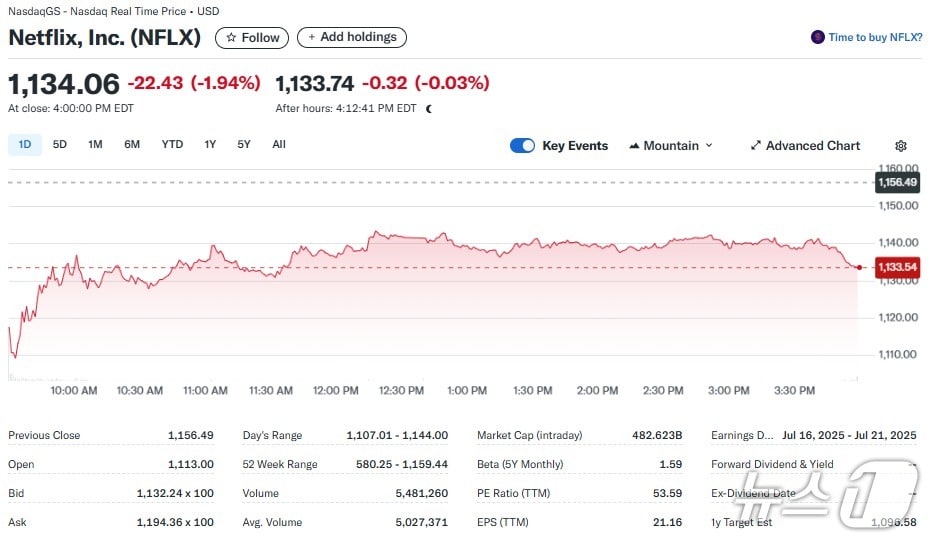This screenshot has width=932, height=542.
Task: Toggle the Key Events switch
Action: [x=522, y=146]
